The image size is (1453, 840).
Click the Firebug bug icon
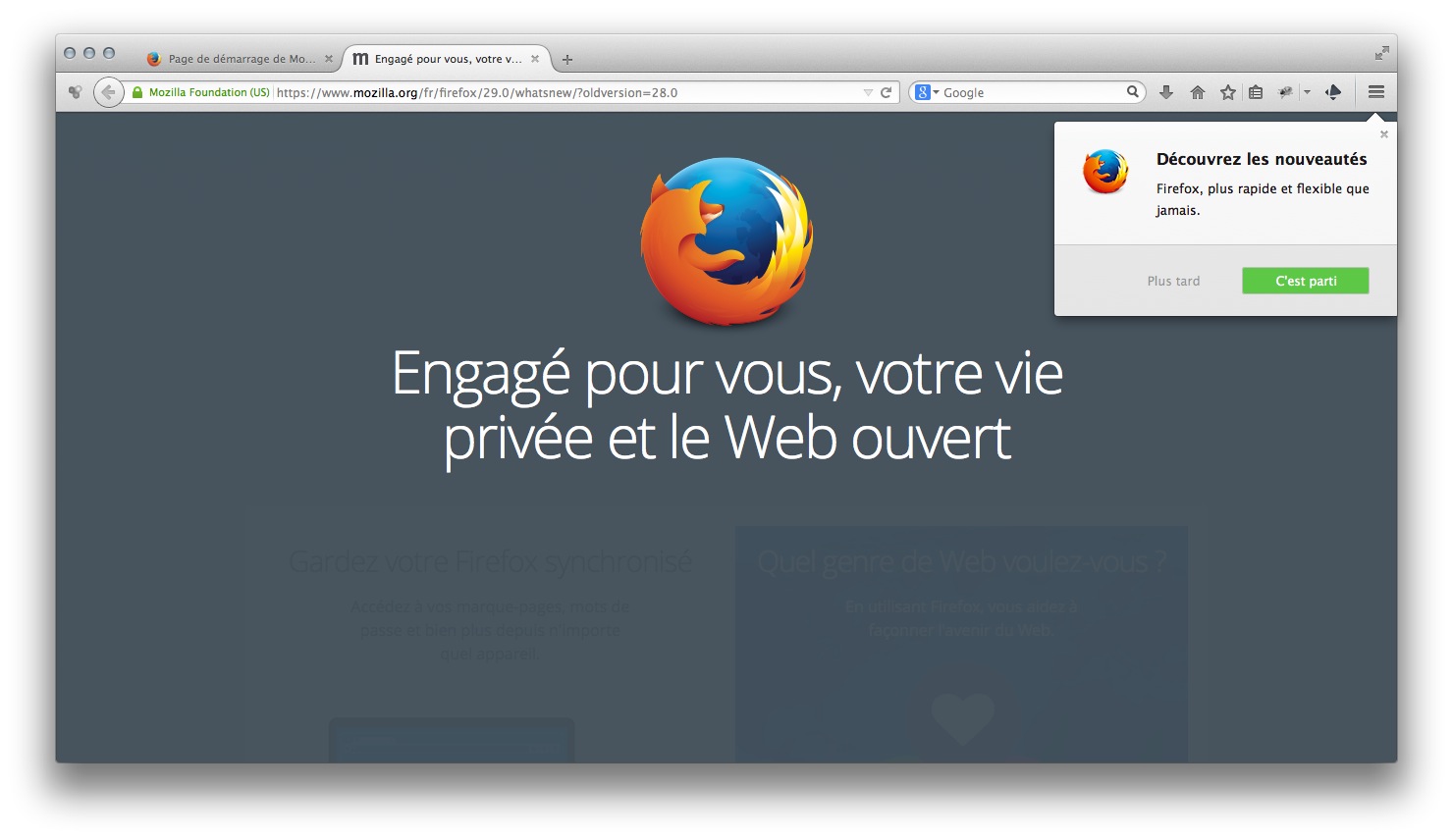pyautogui.click(x=1285, y=92)
